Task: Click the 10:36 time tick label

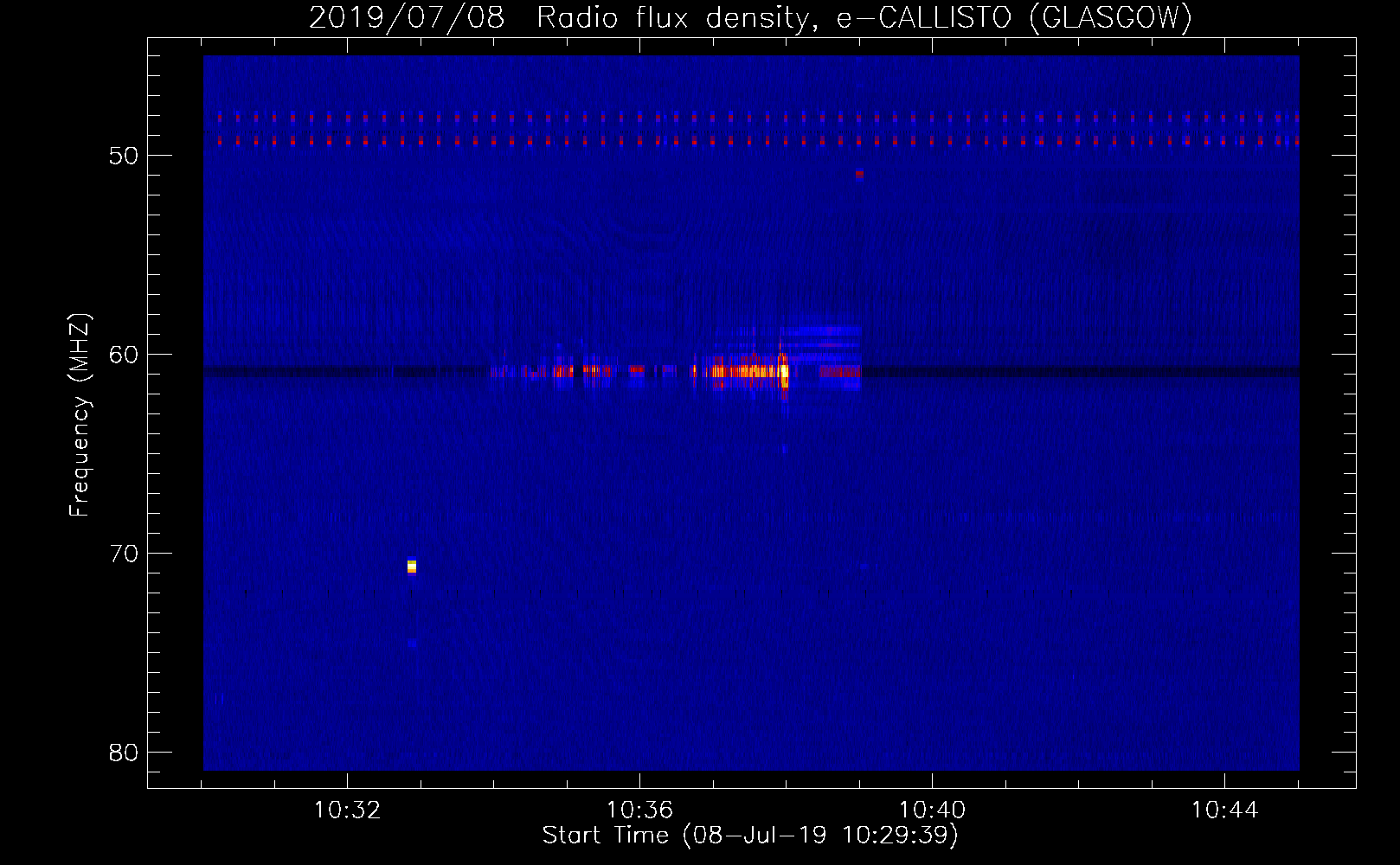Action: [639, 811]
